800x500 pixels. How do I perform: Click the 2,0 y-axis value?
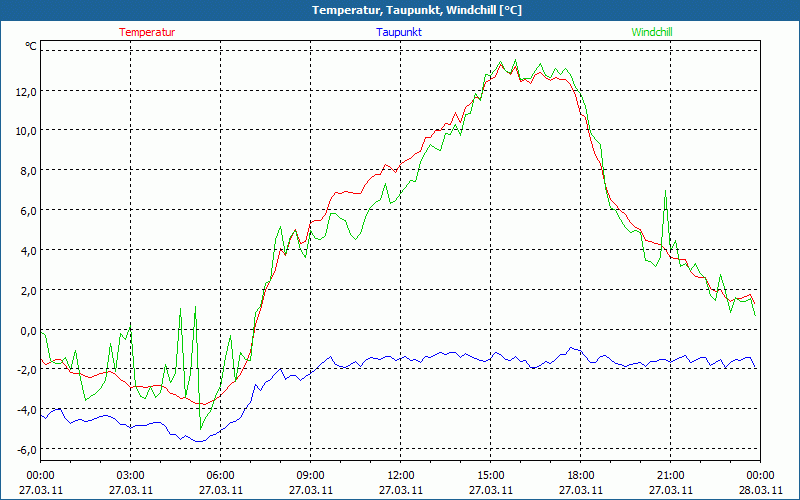point(28,290)
